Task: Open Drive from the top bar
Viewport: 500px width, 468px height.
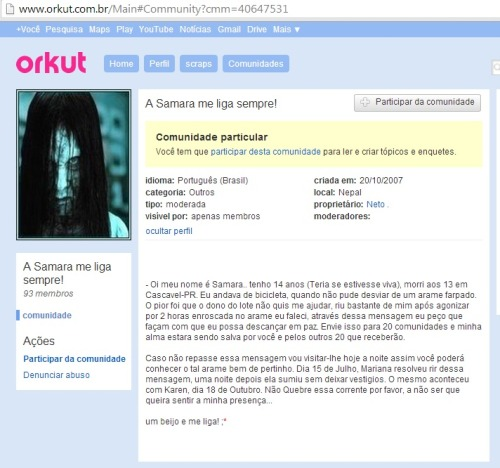Action: point(257,29)
